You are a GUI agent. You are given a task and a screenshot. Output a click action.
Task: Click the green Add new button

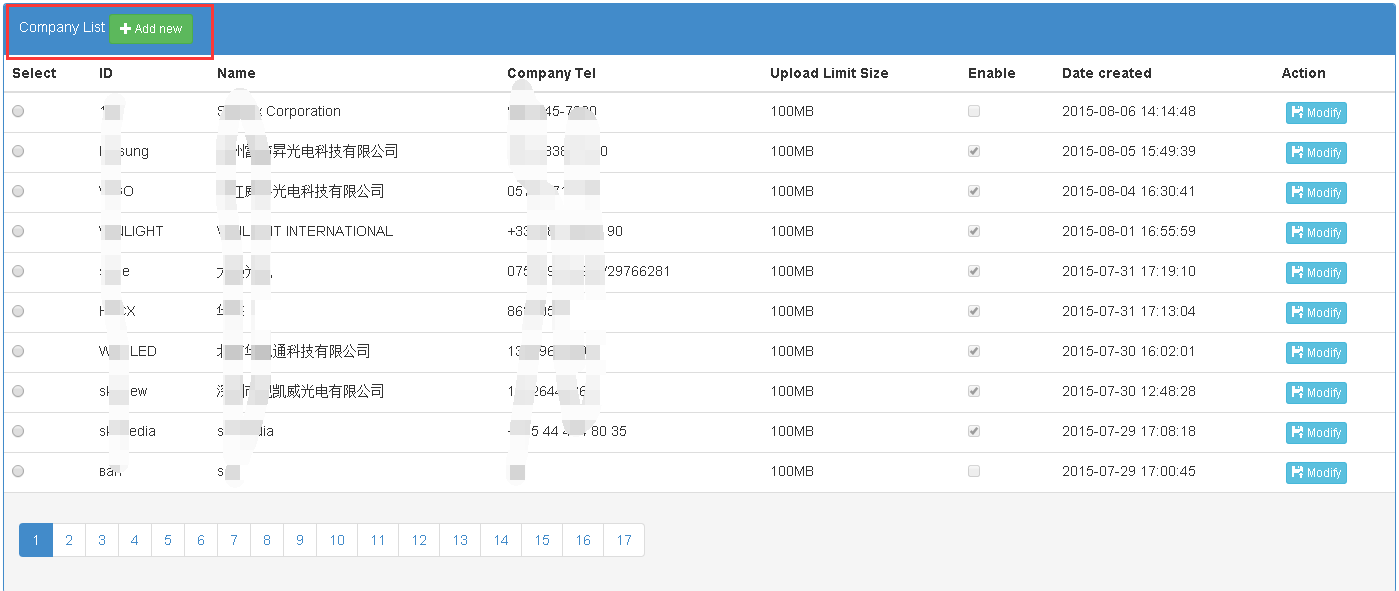[x=151, y=29]
